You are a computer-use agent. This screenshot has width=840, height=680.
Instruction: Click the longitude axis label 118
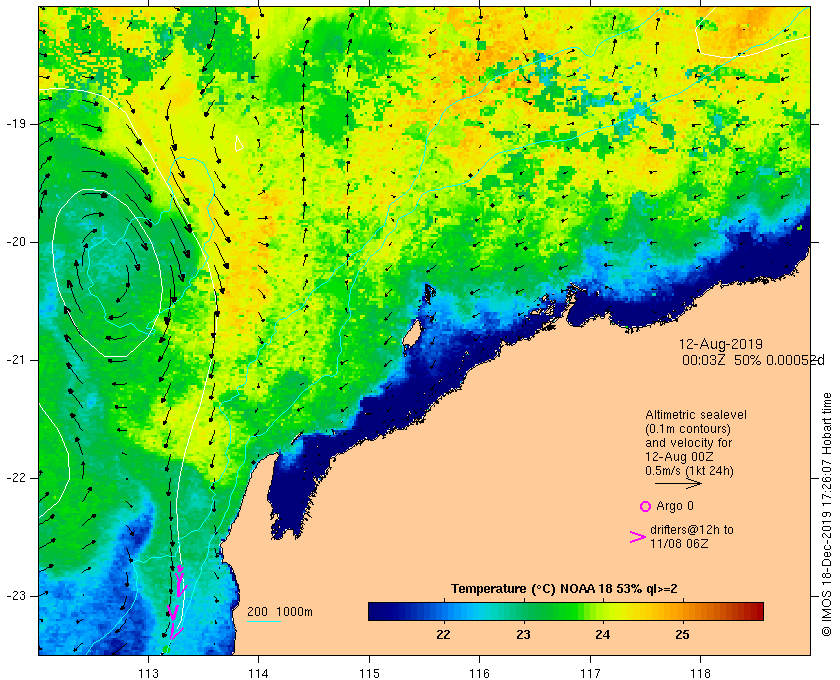tap(701, 673)
